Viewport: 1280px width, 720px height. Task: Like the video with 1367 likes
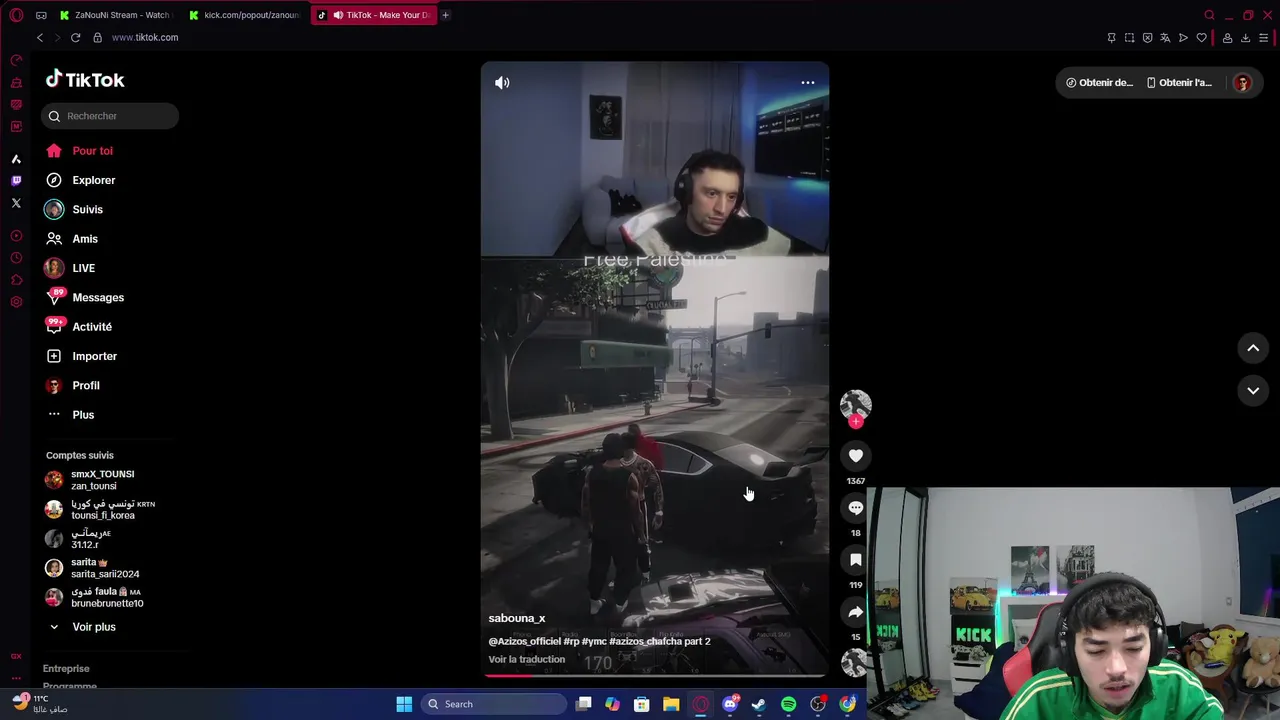point(856,456)
